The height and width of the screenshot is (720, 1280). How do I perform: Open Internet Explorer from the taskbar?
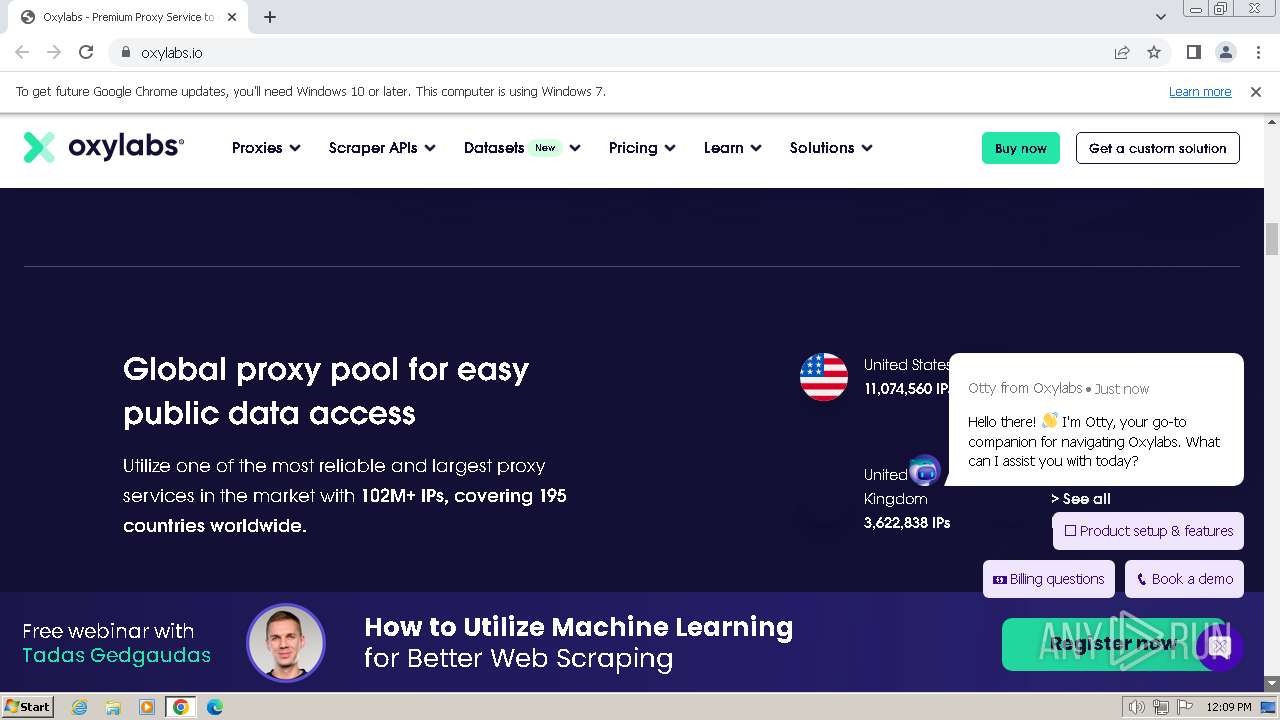point(80,707)
